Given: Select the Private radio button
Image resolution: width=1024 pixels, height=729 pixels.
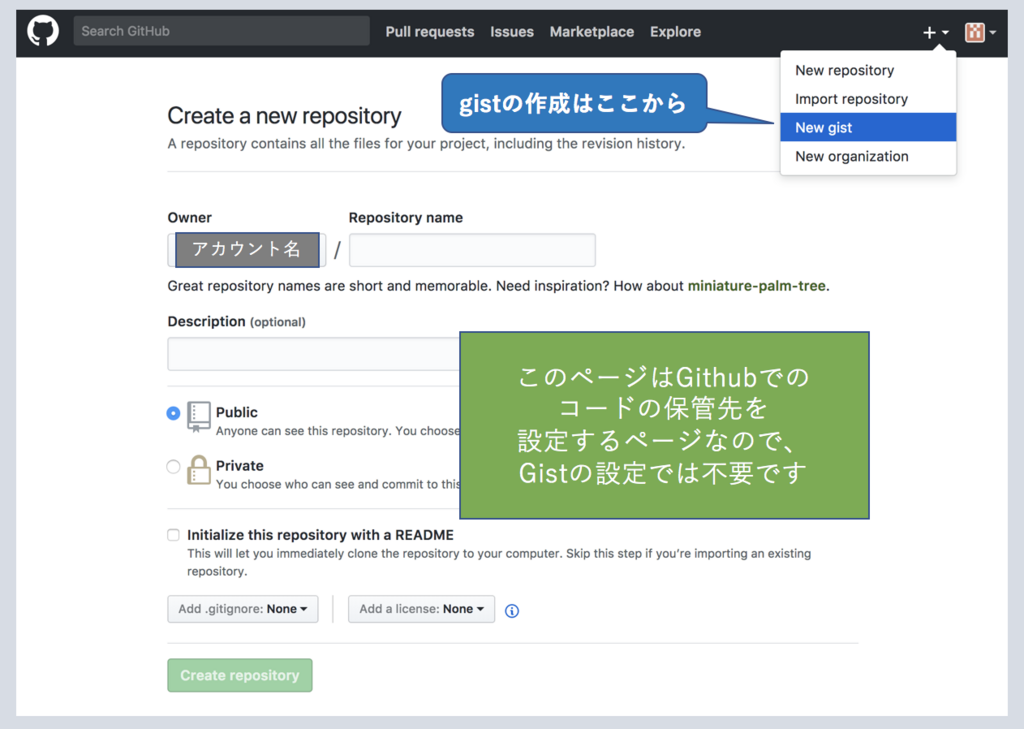Looking at the screenshot, I should pyautogui.click(x=173, y=466).
